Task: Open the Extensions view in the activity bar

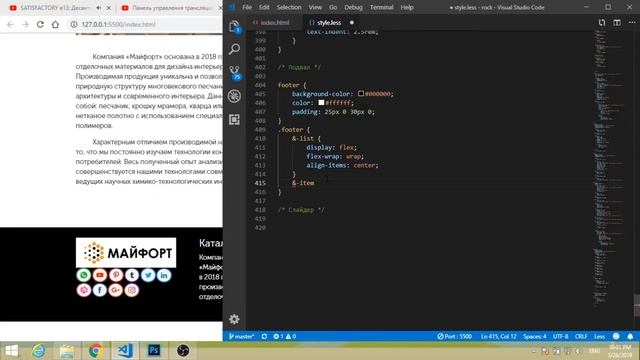Action: (234, 120)
